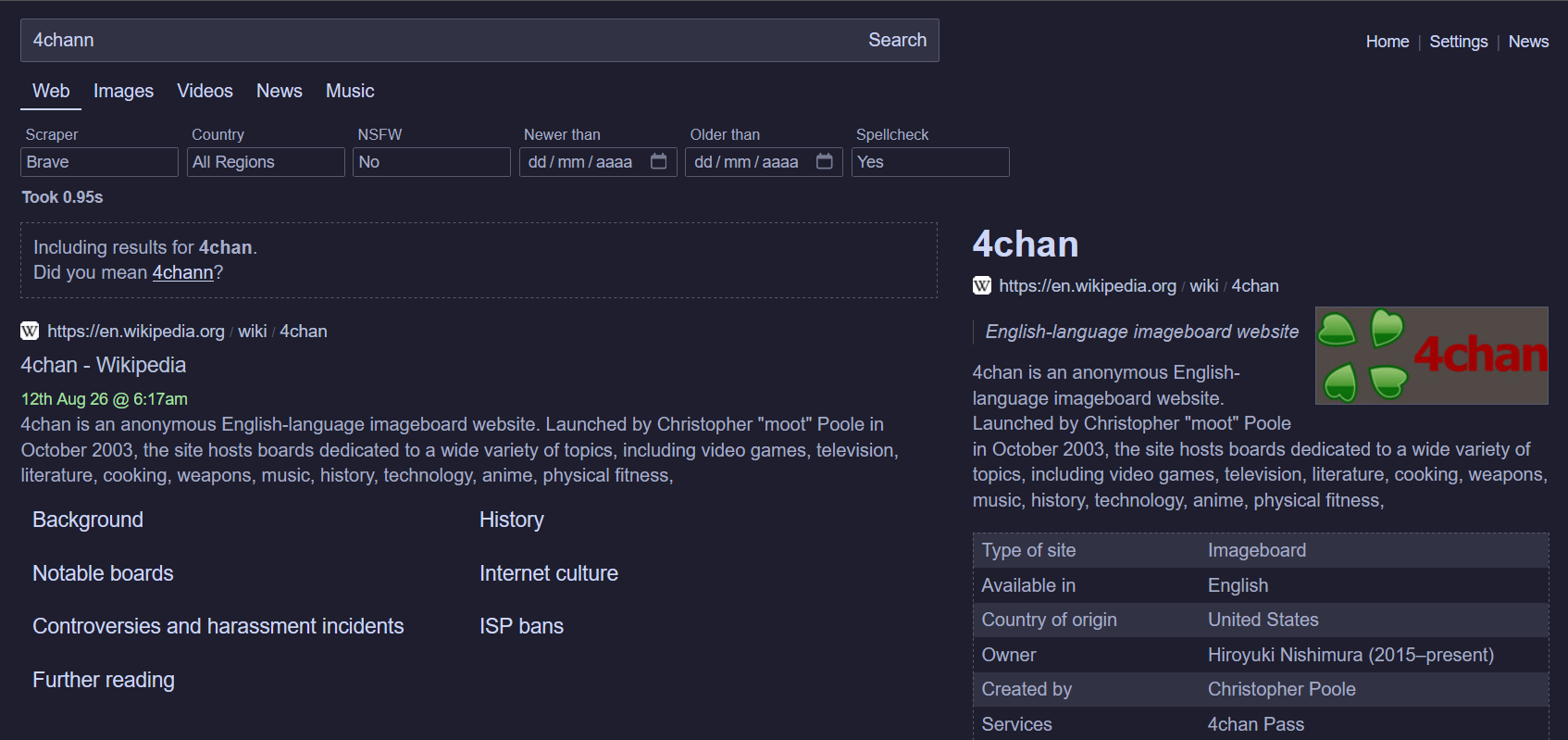This screenshot has height=740, width=1568.
Task: Switch to the Web tab
Action: (51, 91)
